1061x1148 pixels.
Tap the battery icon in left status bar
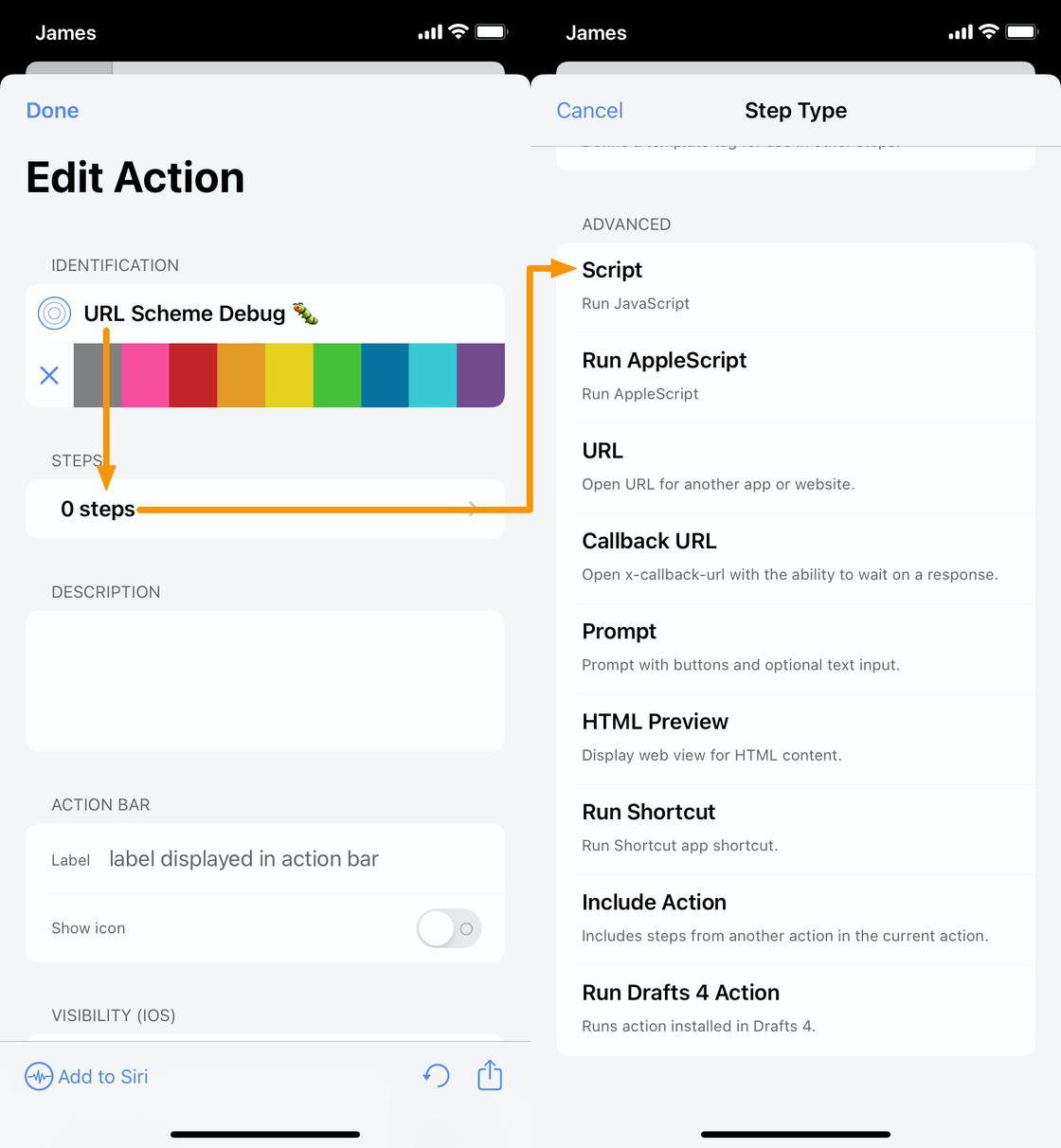pyautogui.click(x=492, y=32)
